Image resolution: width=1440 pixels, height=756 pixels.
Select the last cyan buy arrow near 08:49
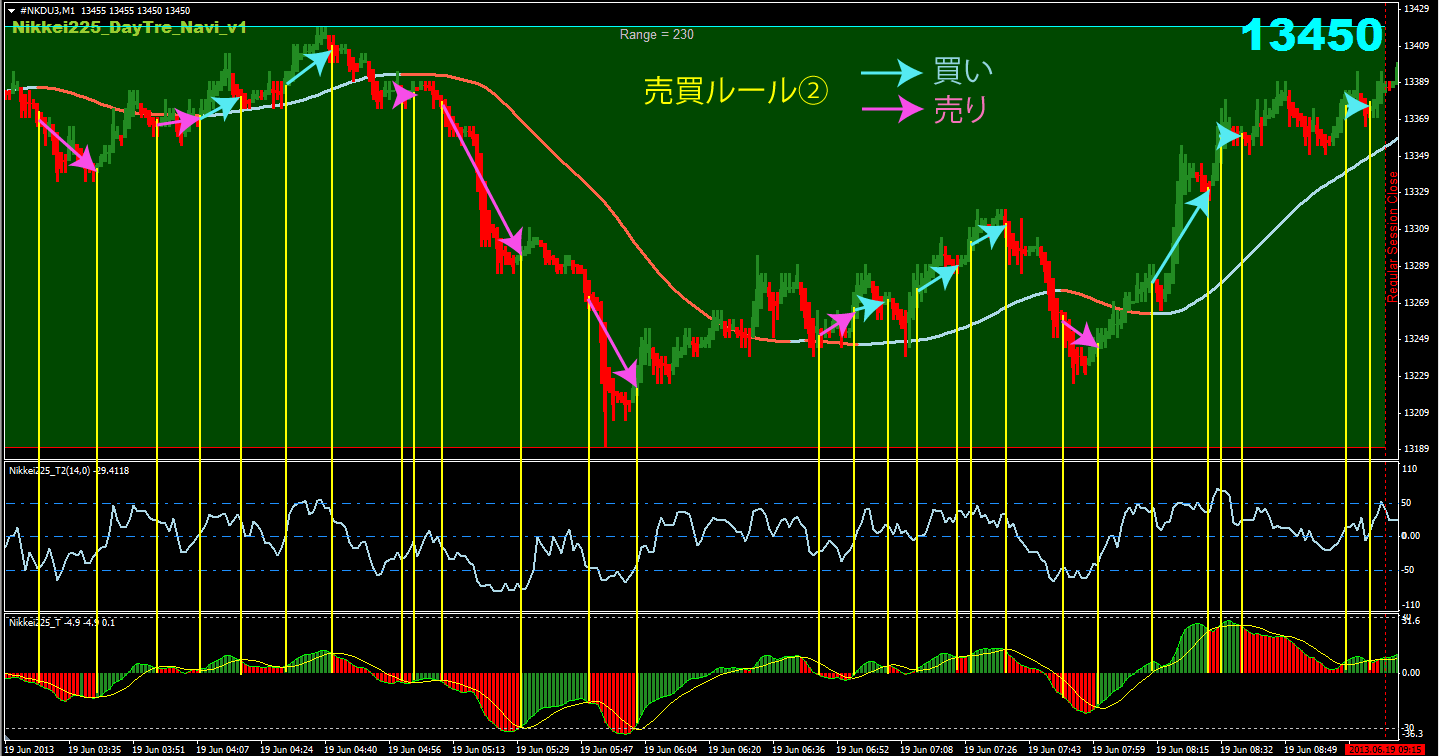click(1357, 105)
